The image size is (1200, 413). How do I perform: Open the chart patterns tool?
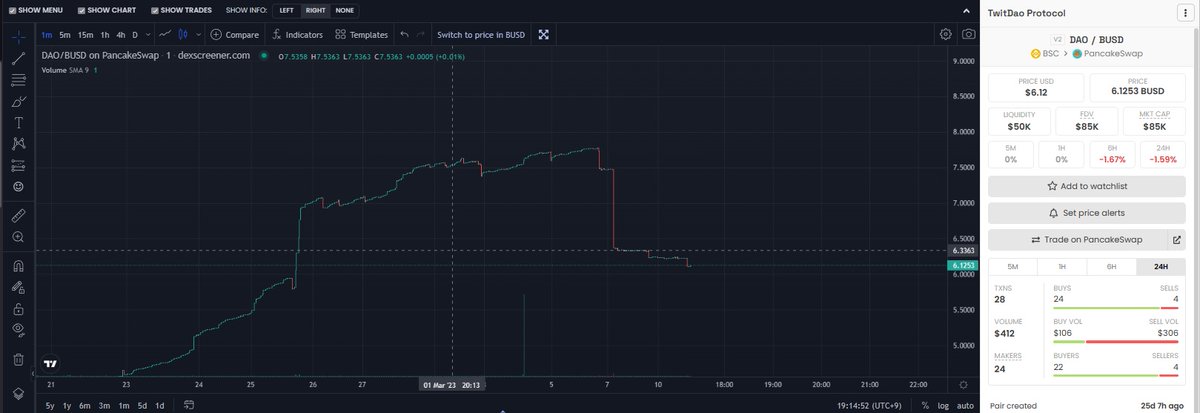click(x=18, y=144)
